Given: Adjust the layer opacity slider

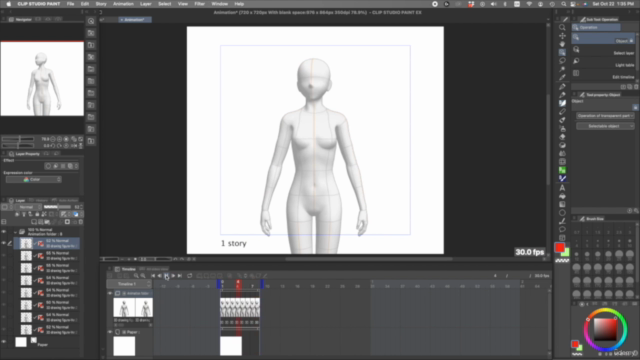Looking at the screenshot, I should [57, 207].
